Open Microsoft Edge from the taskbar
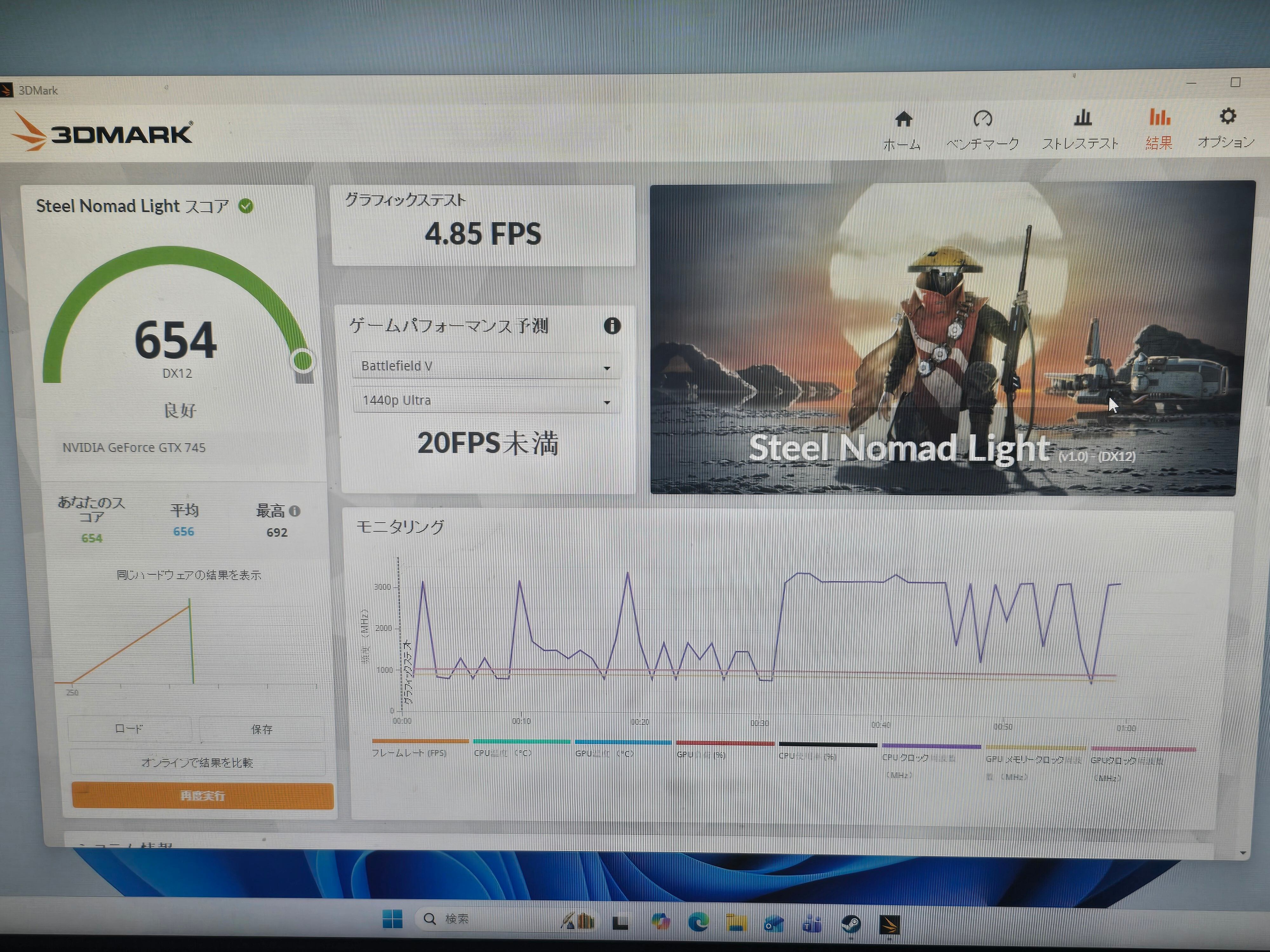1270x952 pixels. [x=698, y=922]
